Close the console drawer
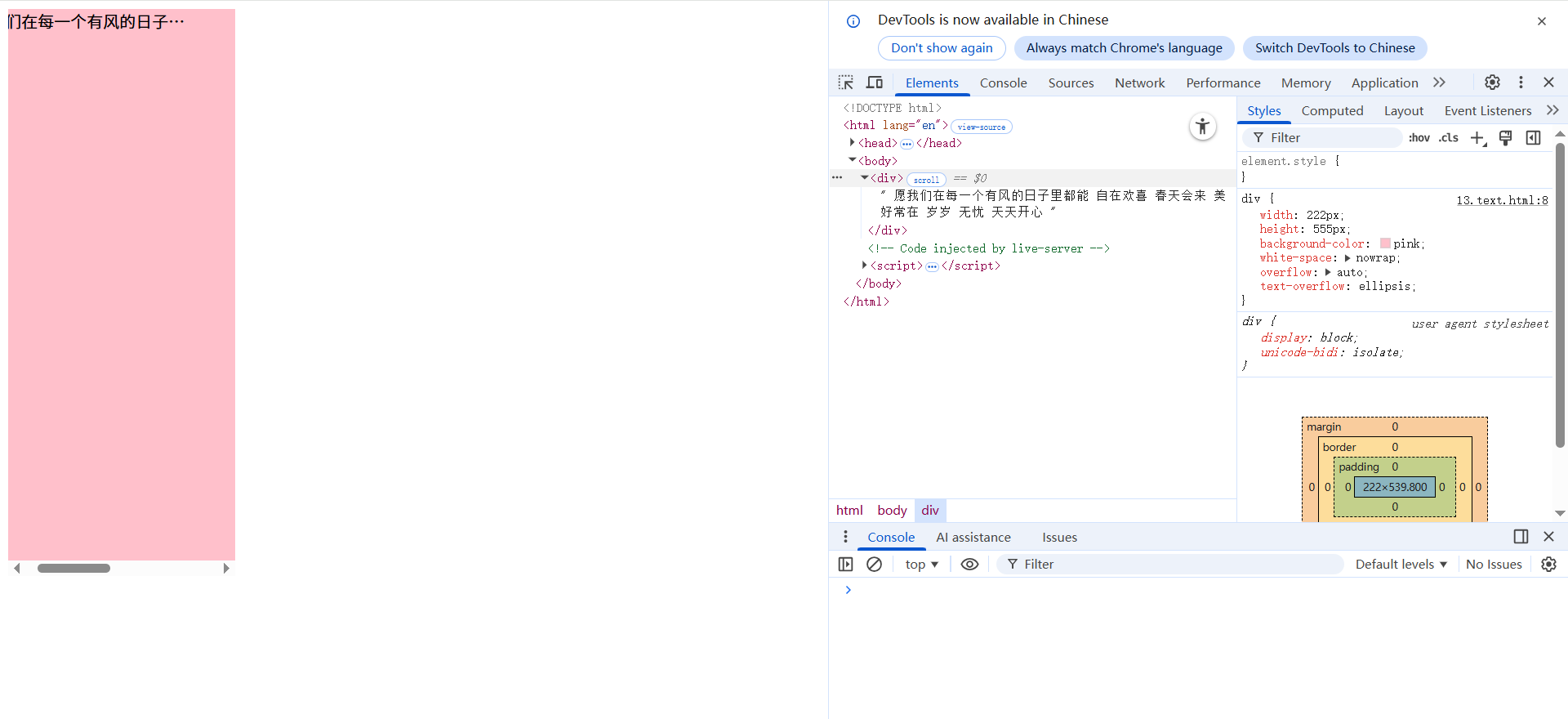Image resolution: width=1568 pixels, height=719 pixels. [1548, 537]
